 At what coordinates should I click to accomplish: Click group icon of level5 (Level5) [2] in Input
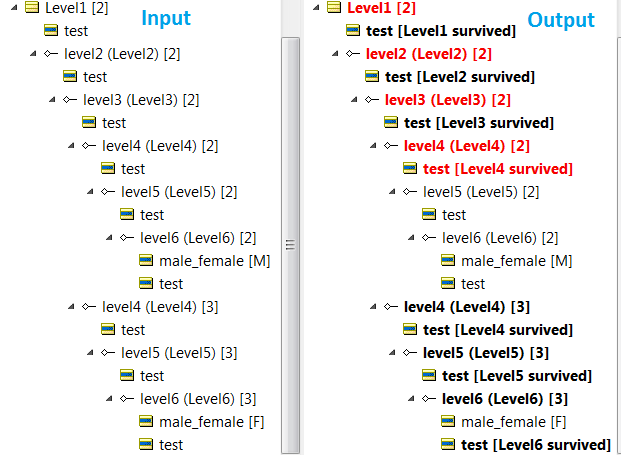pos(108,192)
